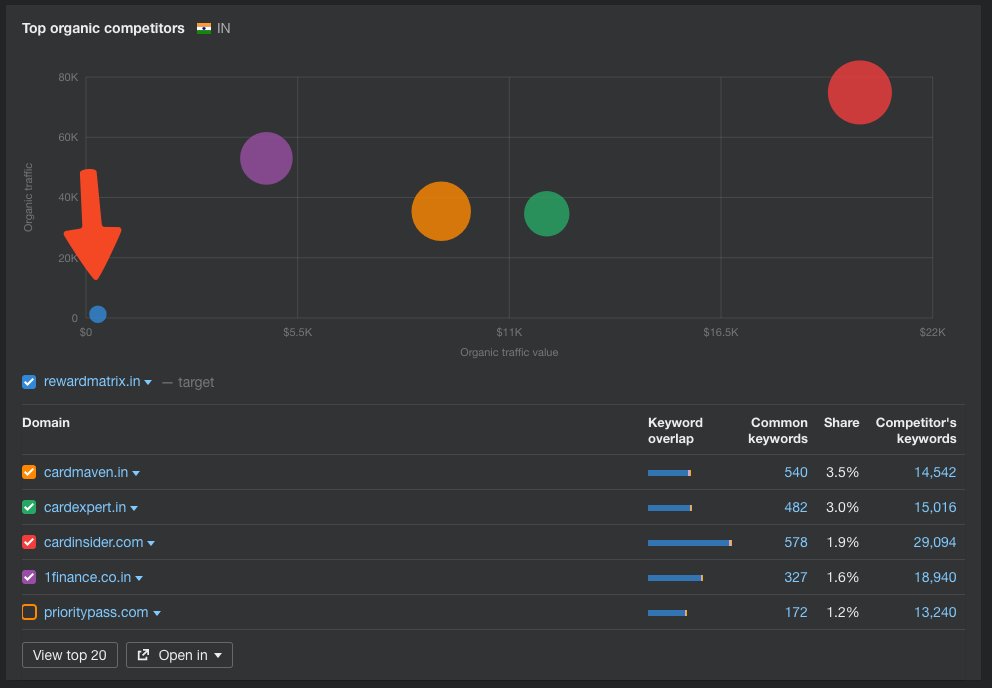The image size is (992, 688).
Task: Click the Top organic competitors heading
Action: (103, 28)
